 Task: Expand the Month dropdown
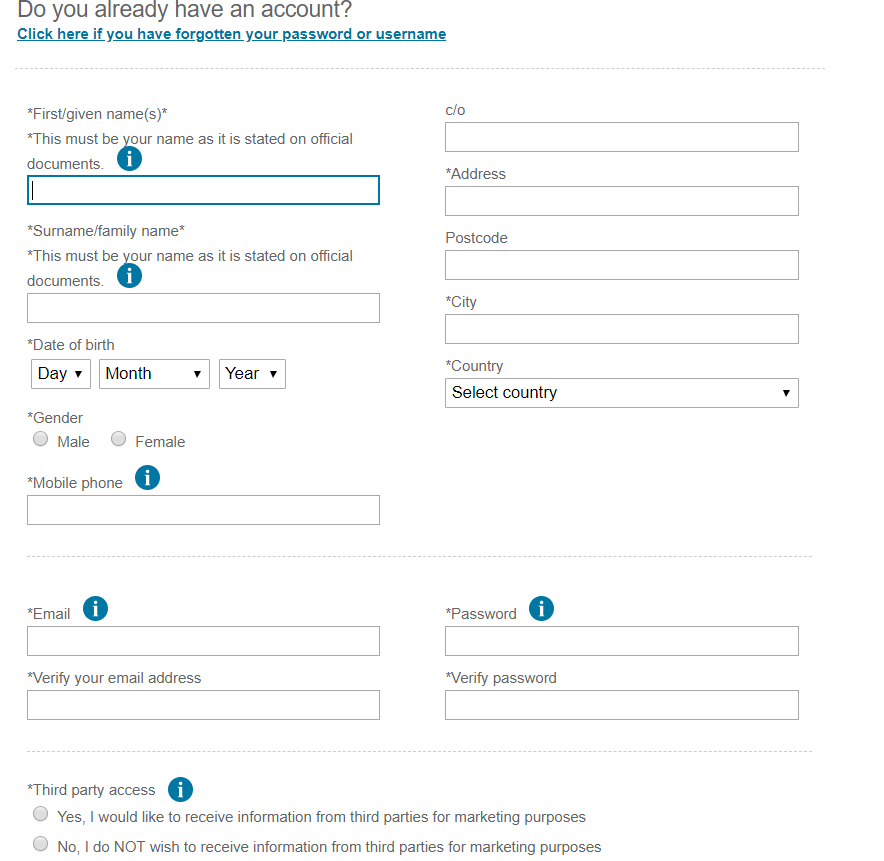coord(155,374)
